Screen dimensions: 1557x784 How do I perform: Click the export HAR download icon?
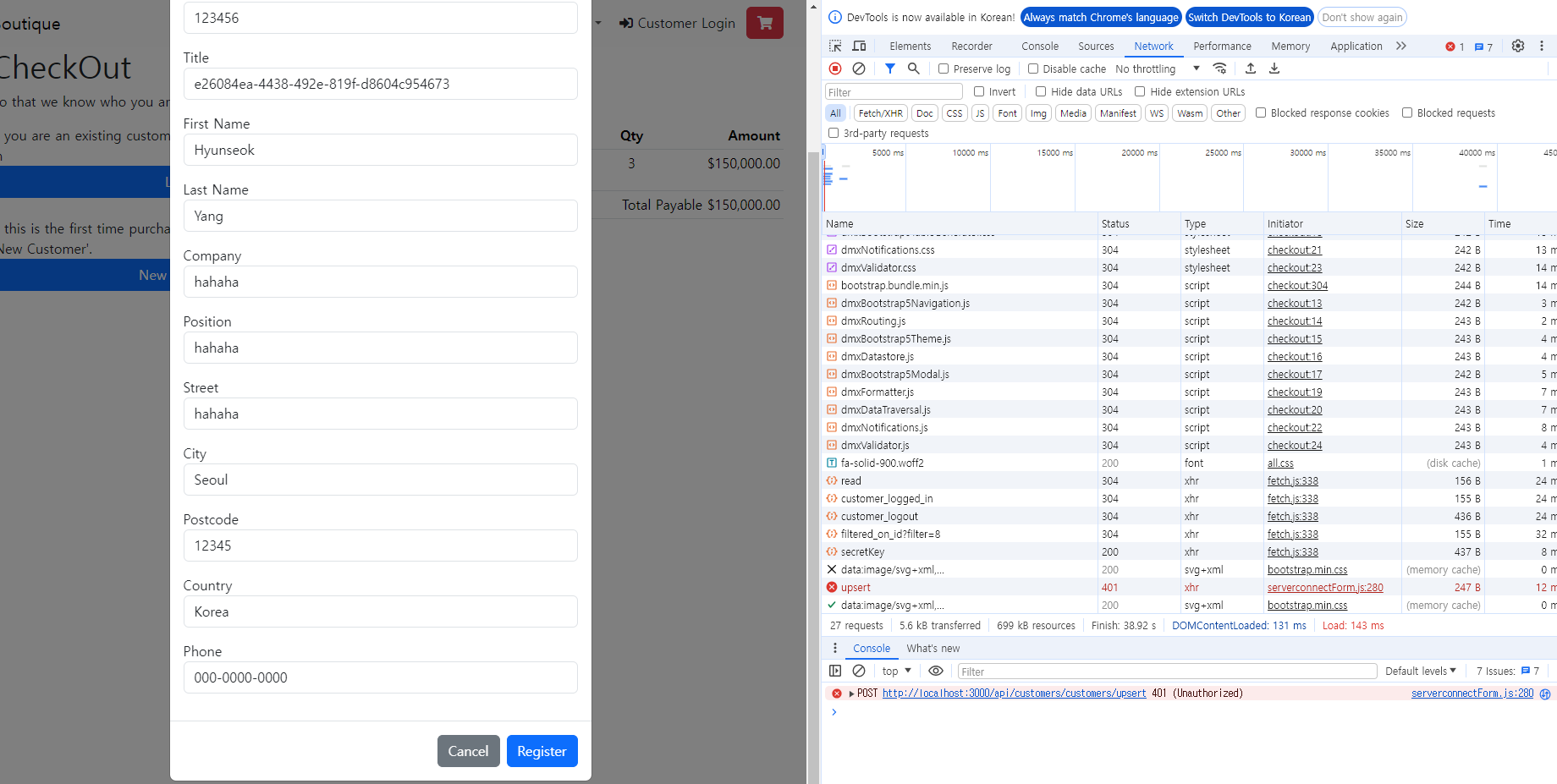pos(1274,69)
